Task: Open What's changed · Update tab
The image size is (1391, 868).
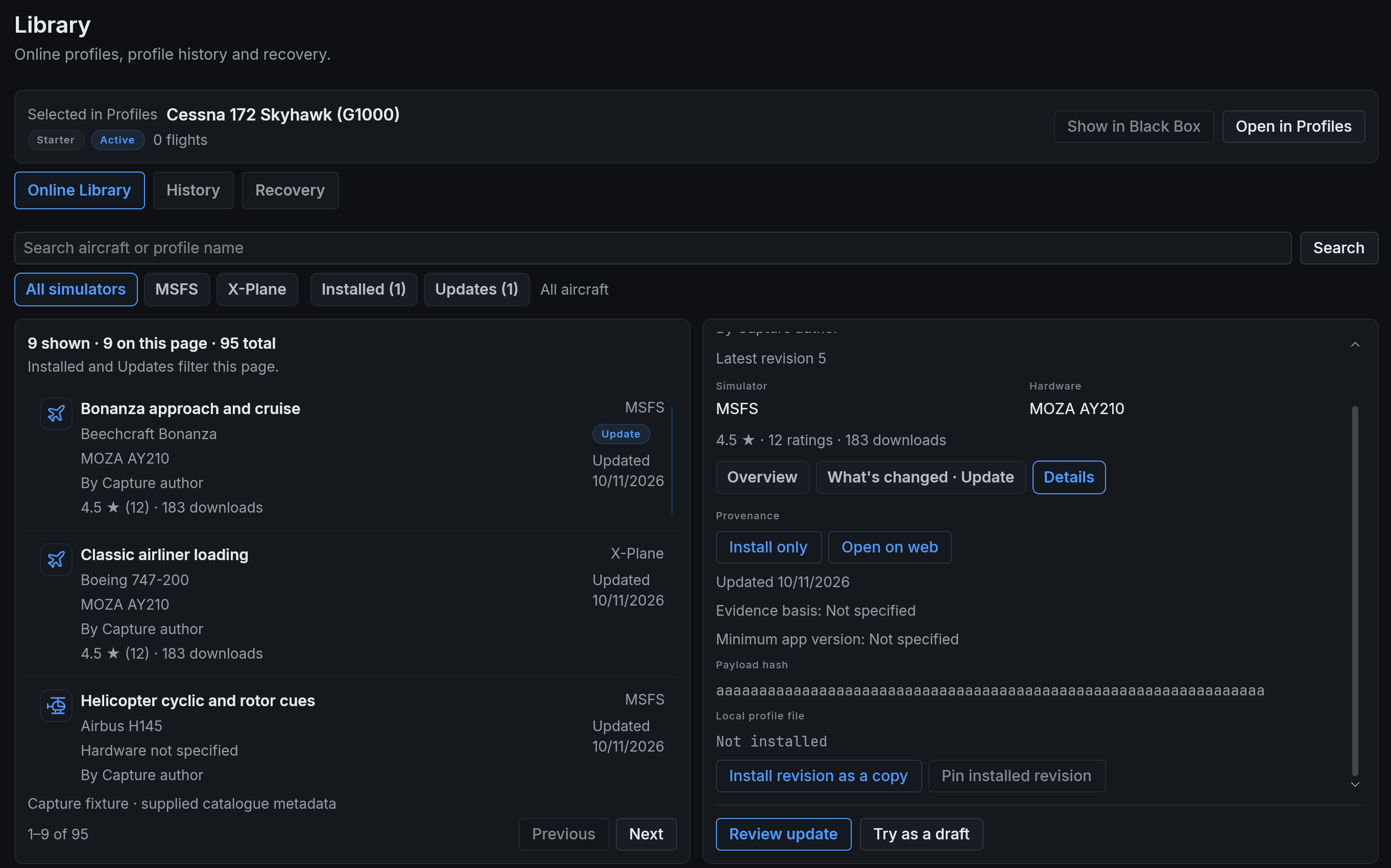Action: 920,477
